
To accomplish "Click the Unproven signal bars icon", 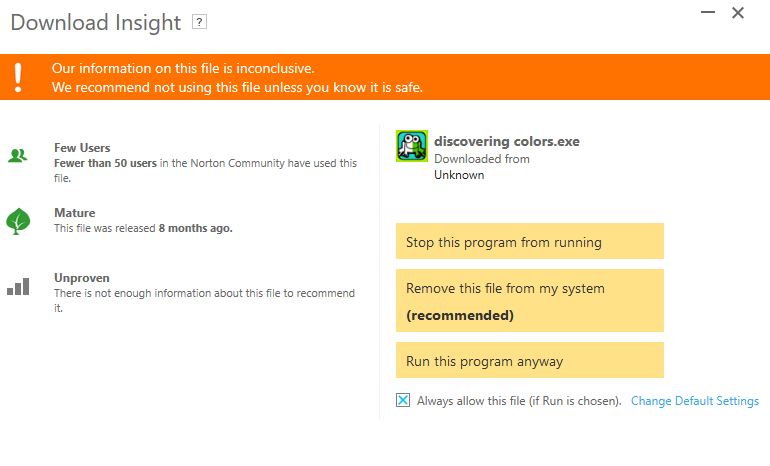I will [18, 286].
